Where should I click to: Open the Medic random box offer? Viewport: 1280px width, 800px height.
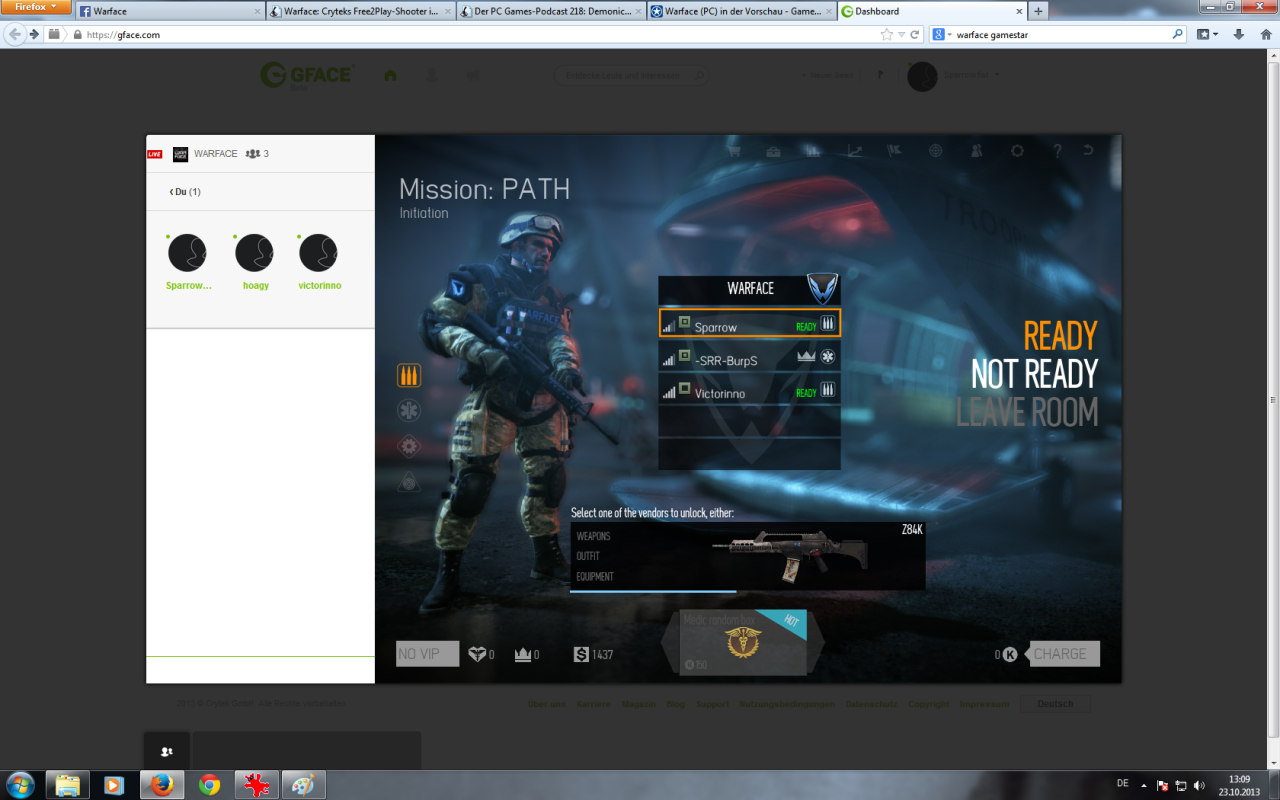743,642
